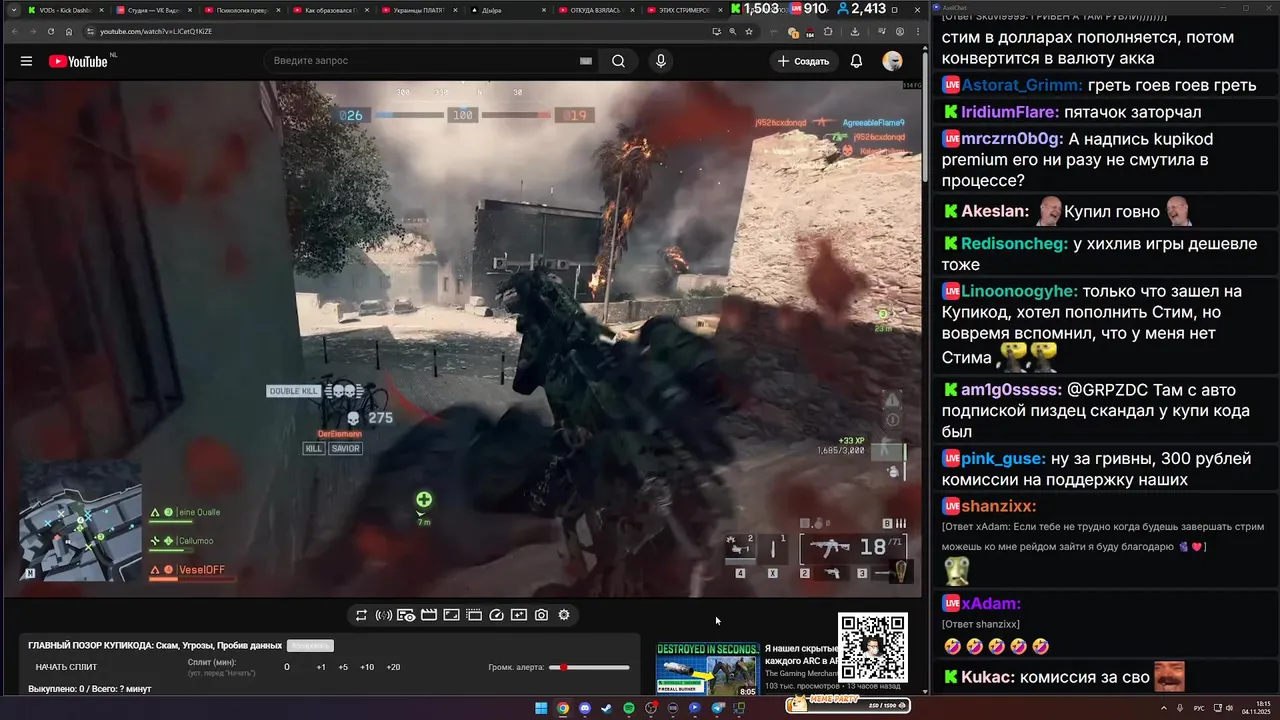Click chat username shanzixx

(x=998, y=506)
